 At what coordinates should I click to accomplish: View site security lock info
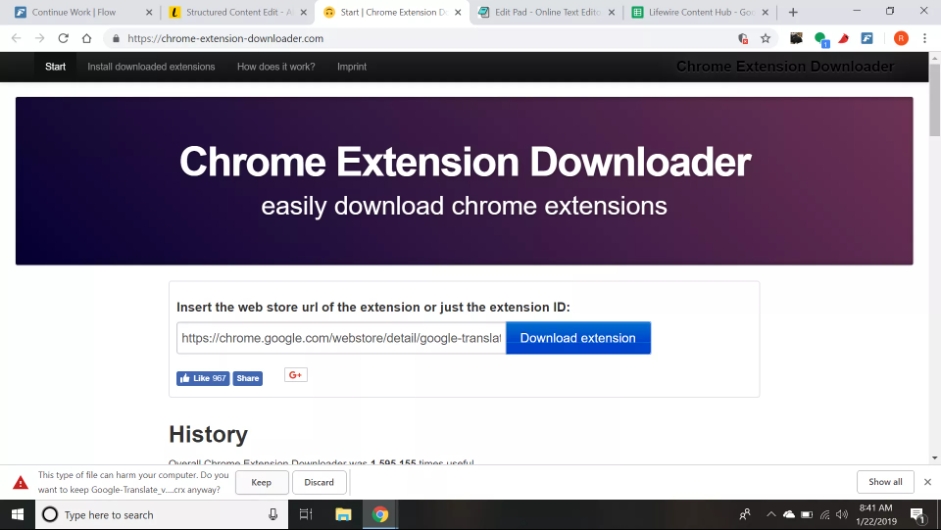116,38
